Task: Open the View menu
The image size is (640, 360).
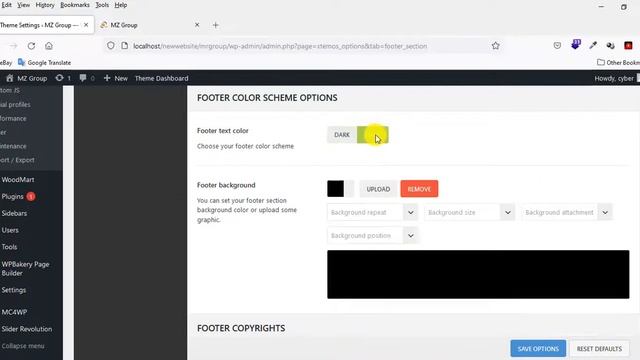Action: click(x=23, y=5)
